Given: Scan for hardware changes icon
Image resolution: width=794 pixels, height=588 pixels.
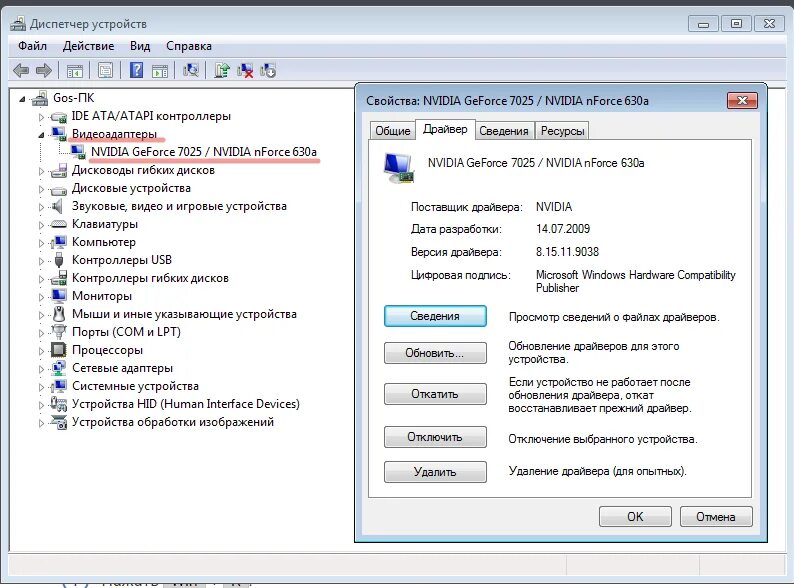Looking at the screenshot, I should click(191, 70).
